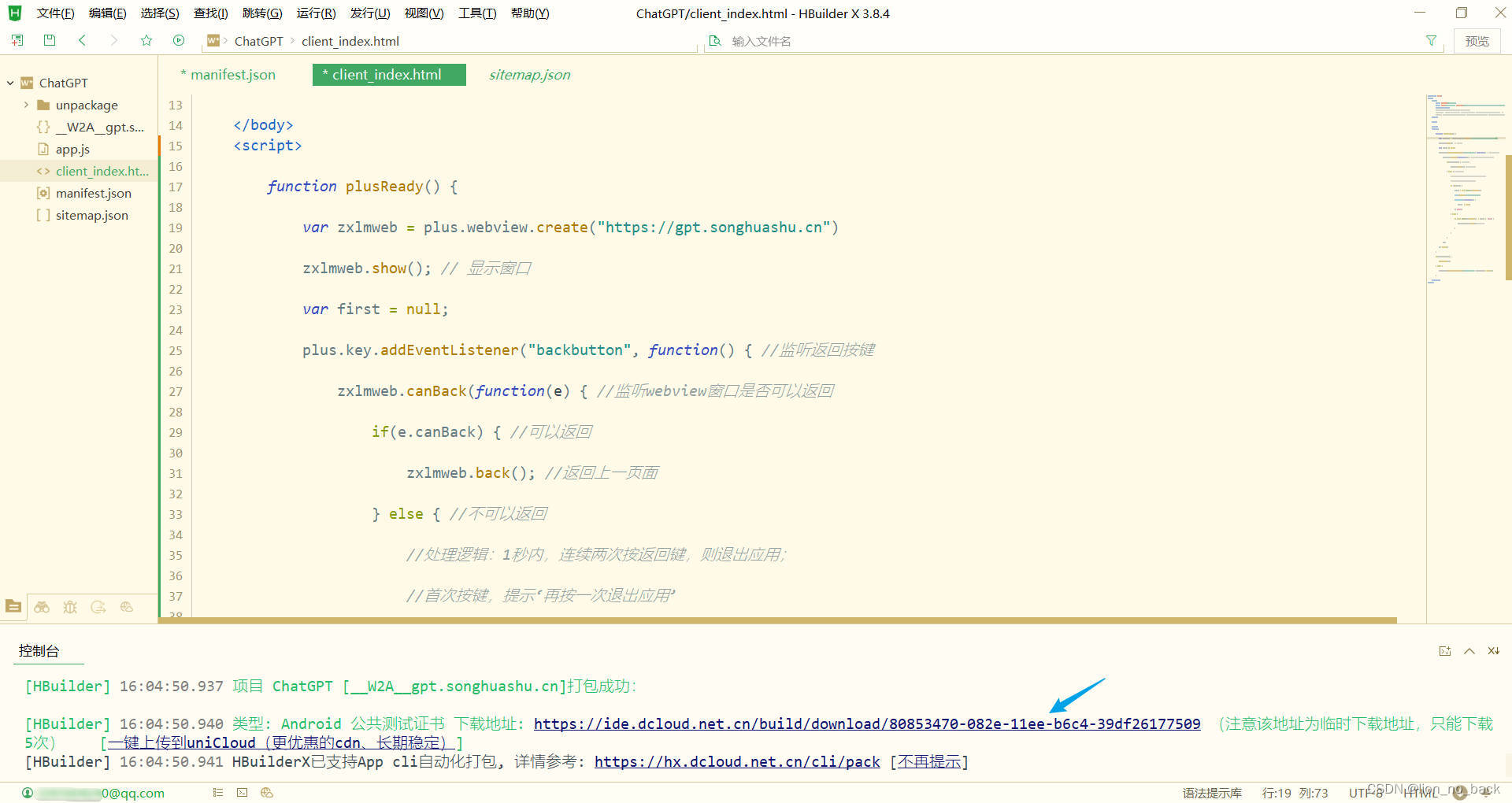This screenshot has height=803, width=1512.
Task: Open the ide.dcloud.net.cn download link
Action: pyautogui.click(x=867, y=723)
